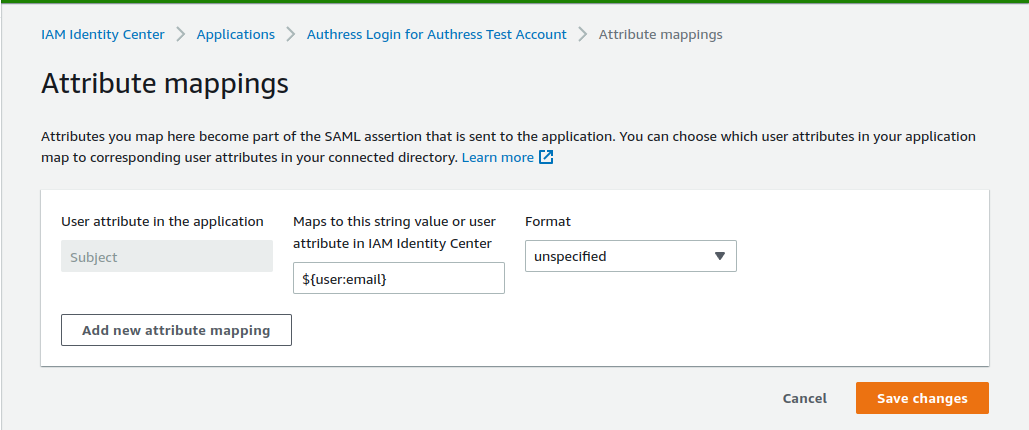Follow the Learn more link
1029x430 pixels.
[498, 158]
